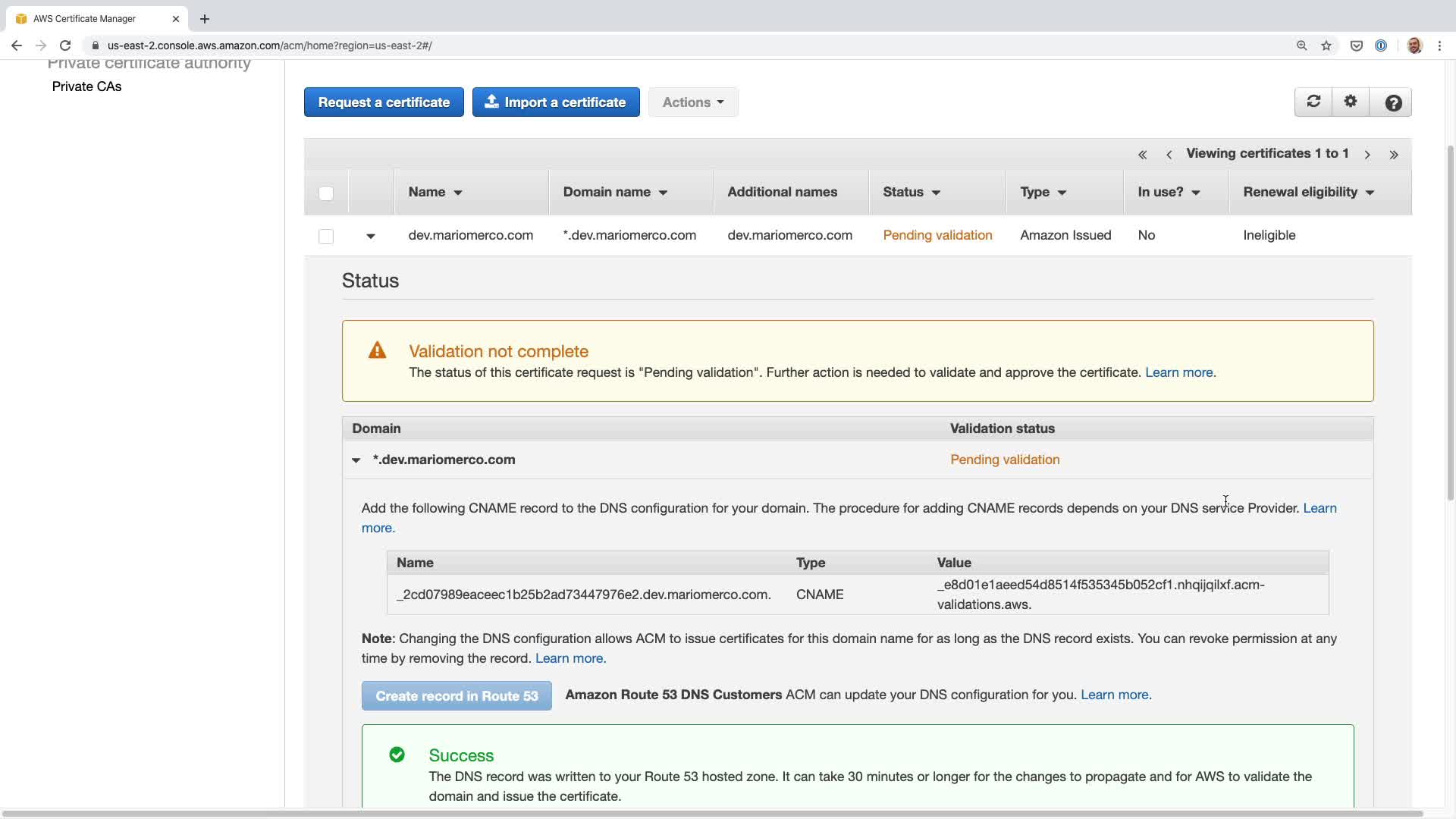The image size is (1456, 819).
Task: Open Private CAs in the sidebar
Action: [86, 86]
